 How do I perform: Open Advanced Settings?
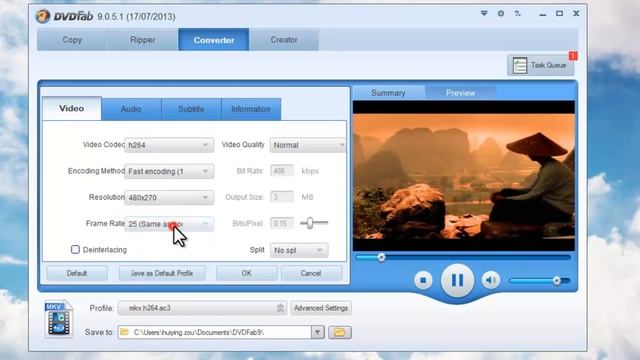pyautogui.click(x=321, y=308)
